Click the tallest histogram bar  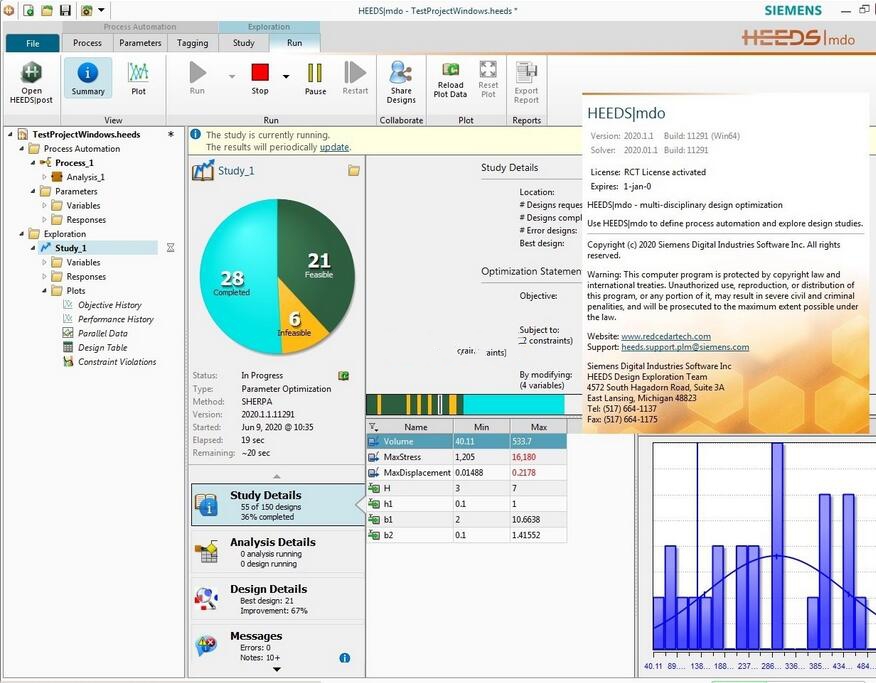[777, 546]
